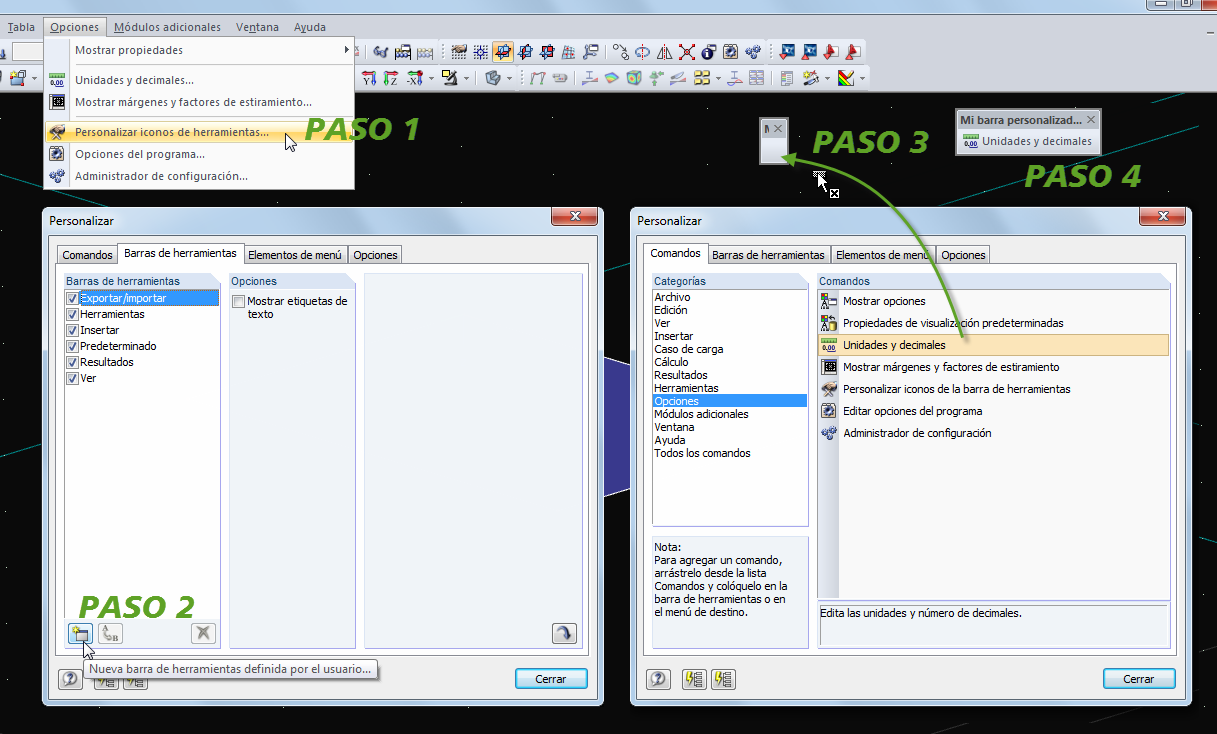
Task: Open the Módulos adicionales menu
Action: click(x=167, y=27)
